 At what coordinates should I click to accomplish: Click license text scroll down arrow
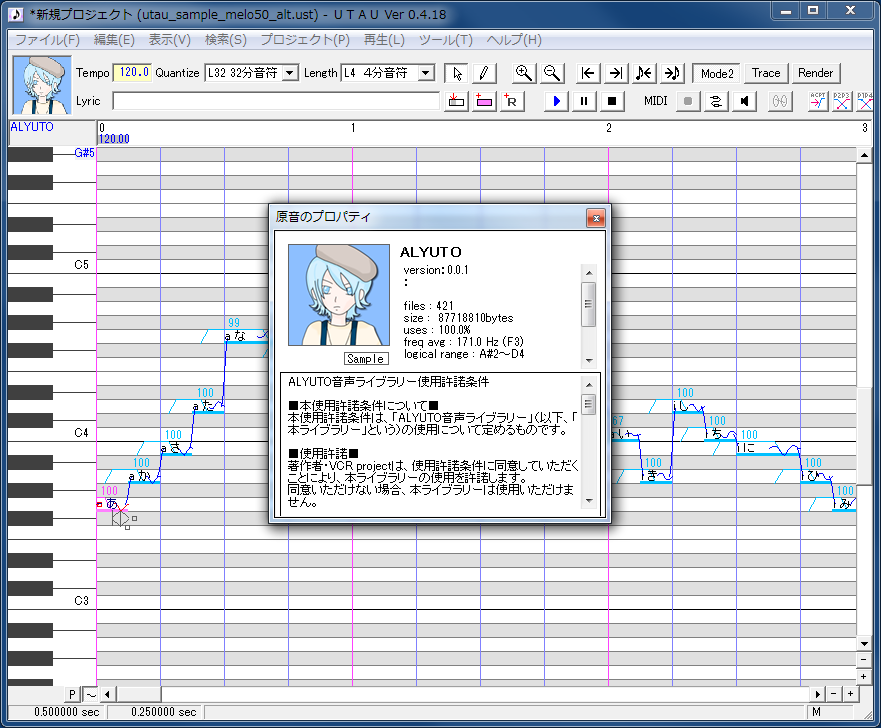pyautogui.click(x=589, y=500)
